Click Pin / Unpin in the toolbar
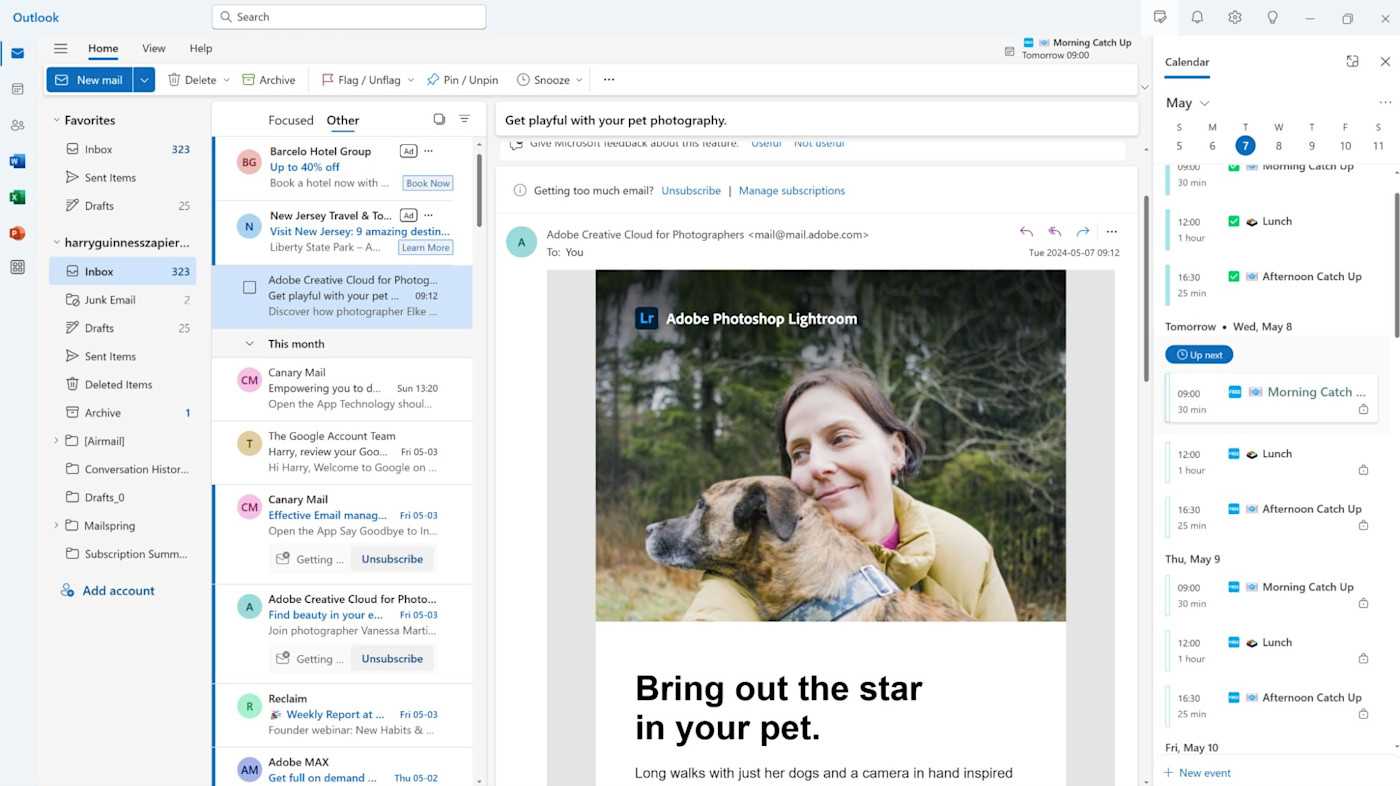 (x=462, y=80)
